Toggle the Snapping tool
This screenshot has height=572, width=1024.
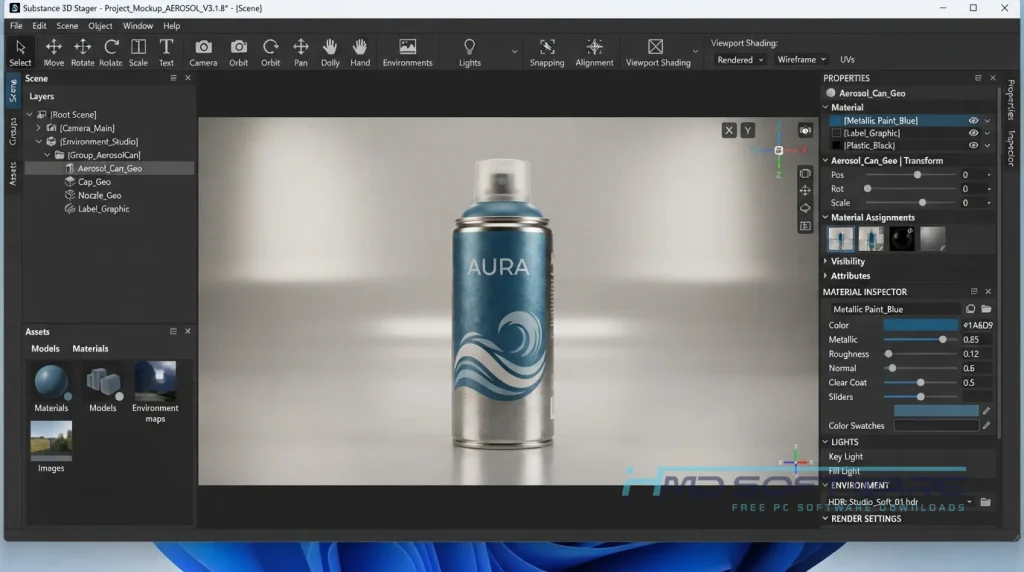point(547,52)
